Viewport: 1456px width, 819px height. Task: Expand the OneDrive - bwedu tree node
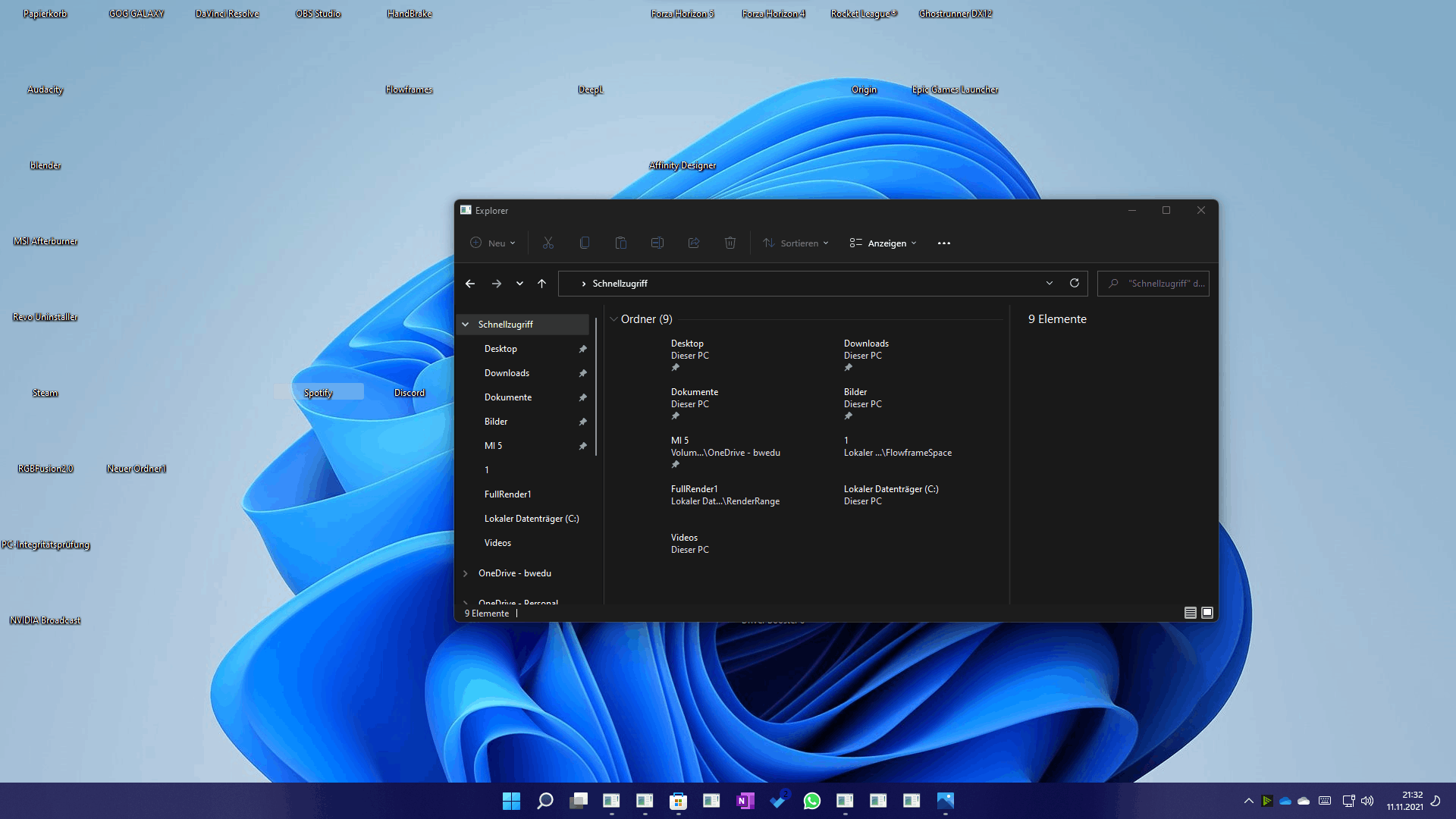click(x=466, y=573)
